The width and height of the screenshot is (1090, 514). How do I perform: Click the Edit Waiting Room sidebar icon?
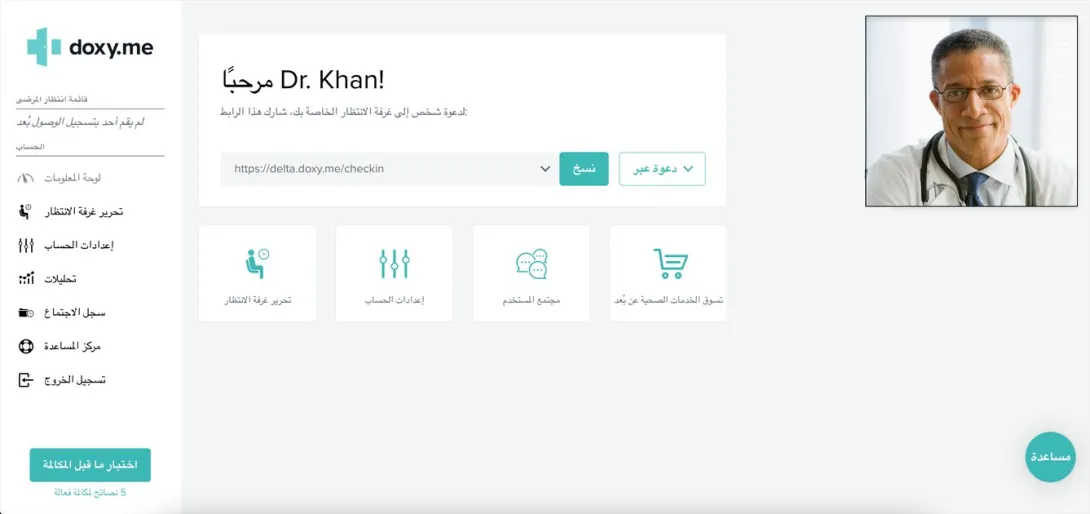coord(26,211)
